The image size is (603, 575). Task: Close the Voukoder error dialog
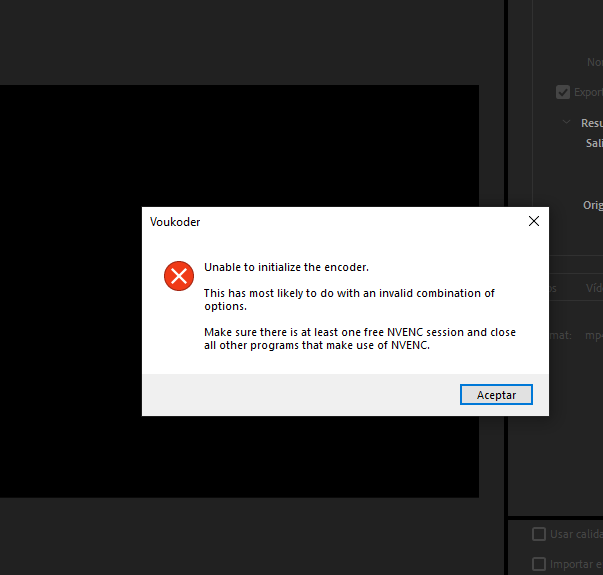533,221
